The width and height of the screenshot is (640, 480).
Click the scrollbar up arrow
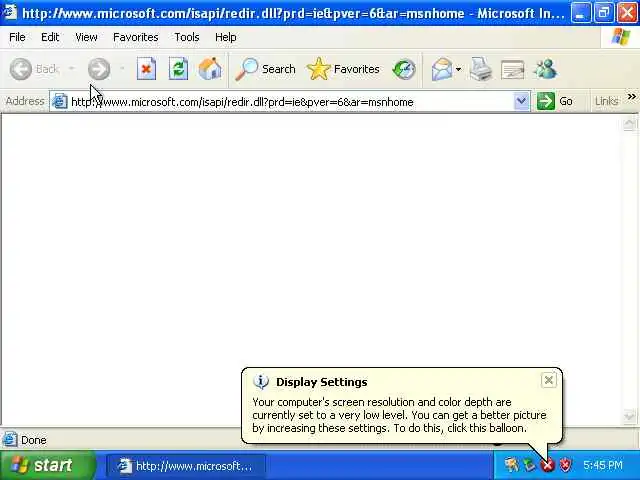629,124
